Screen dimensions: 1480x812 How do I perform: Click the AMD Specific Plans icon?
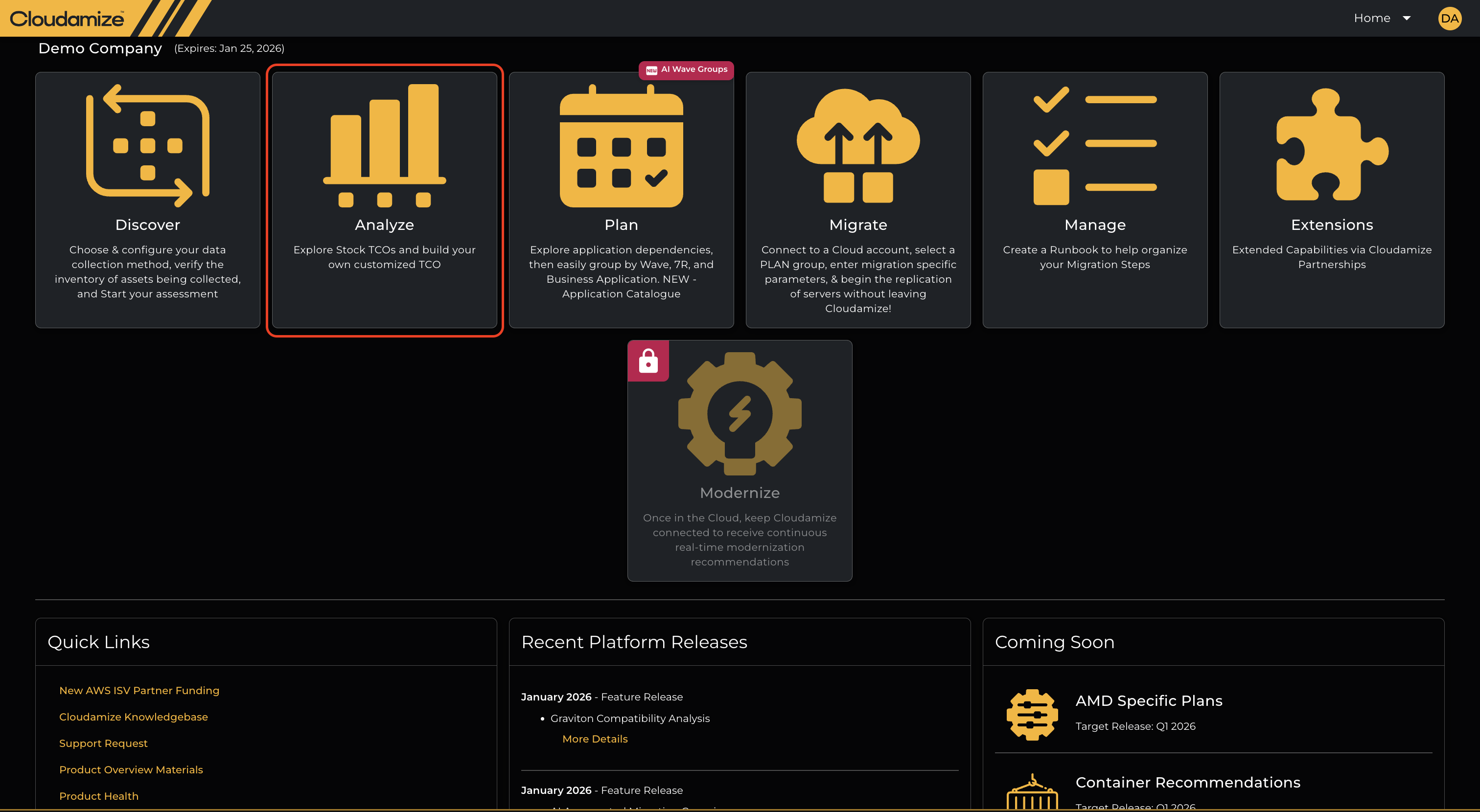(1032, 714)
